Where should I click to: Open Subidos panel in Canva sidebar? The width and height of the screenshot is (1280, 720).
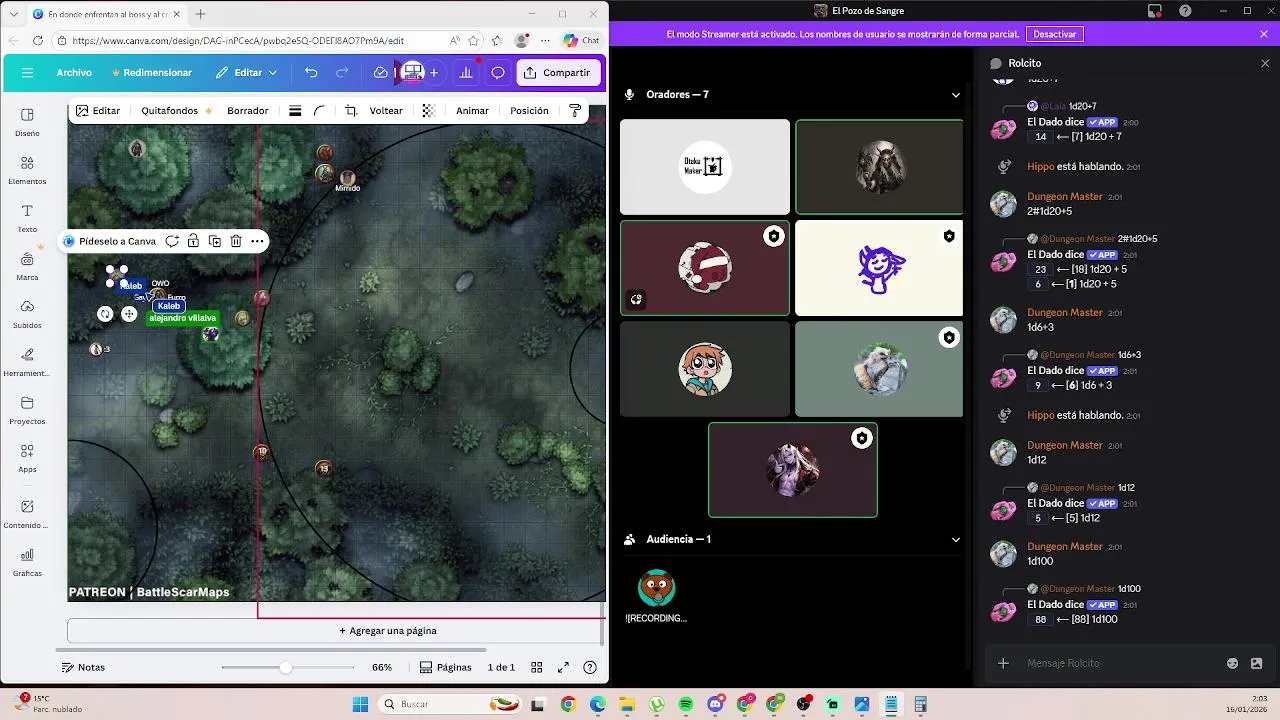[x=27, y=314]
